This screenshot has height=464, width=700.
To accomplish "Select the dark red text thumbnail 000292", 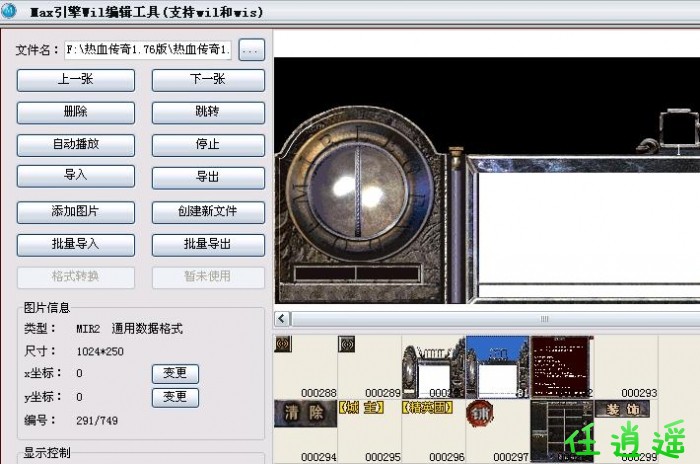I will click(x=562, y=367).
